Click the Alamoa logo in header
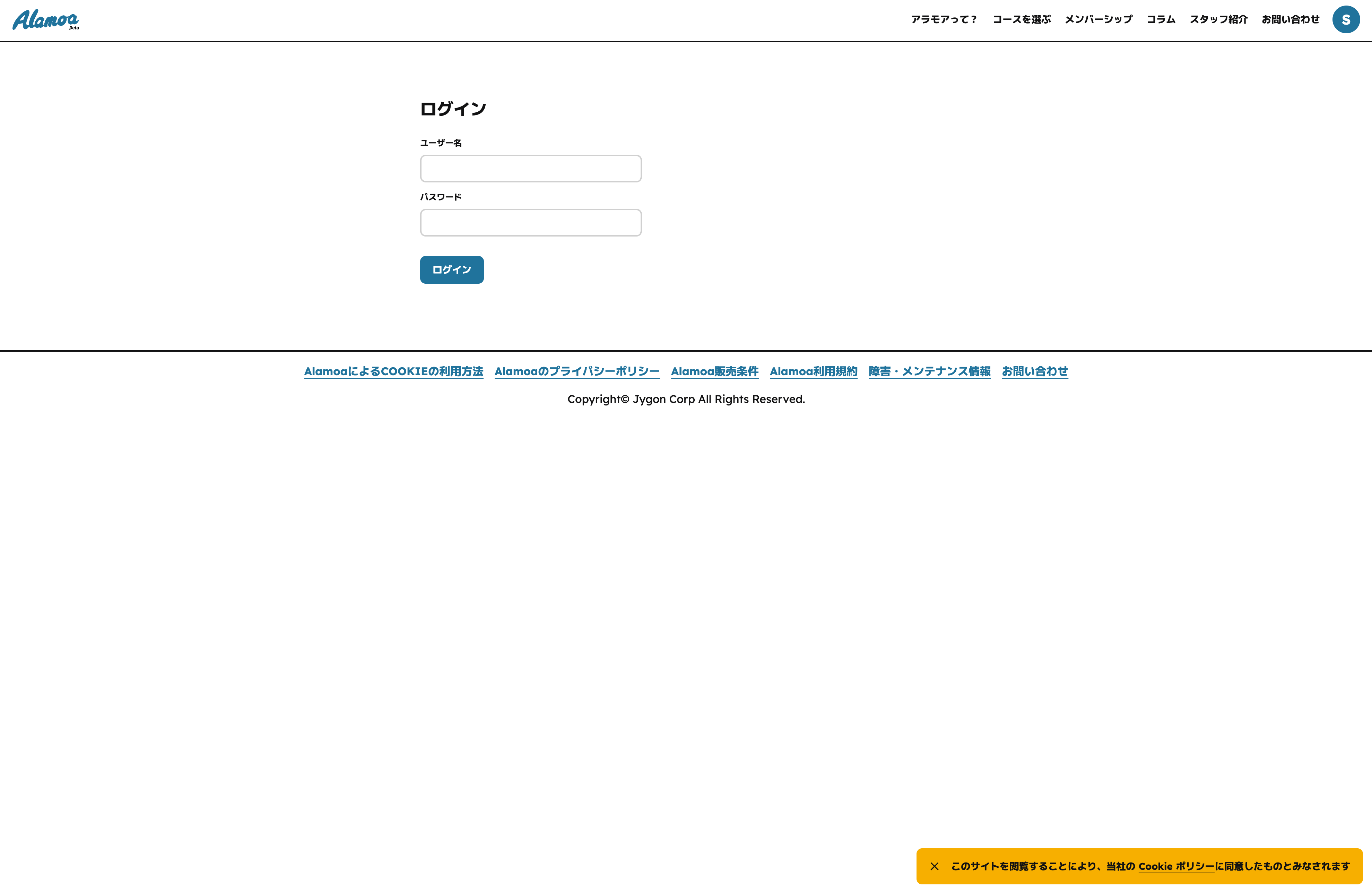The image size is (1372, 892). tap(45, 20)
